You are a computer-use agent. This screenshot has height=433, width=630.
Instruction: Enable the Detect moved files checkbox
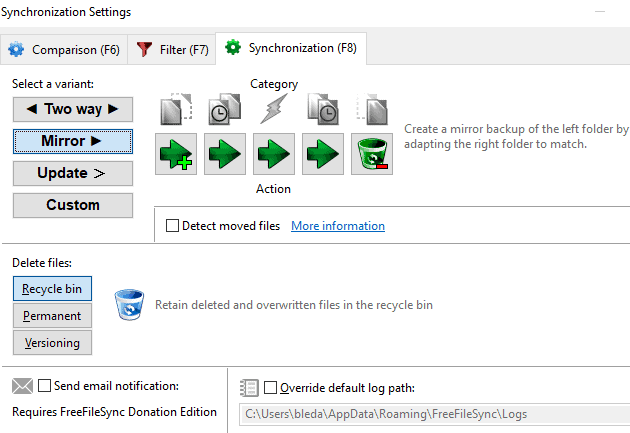point(173,226)
